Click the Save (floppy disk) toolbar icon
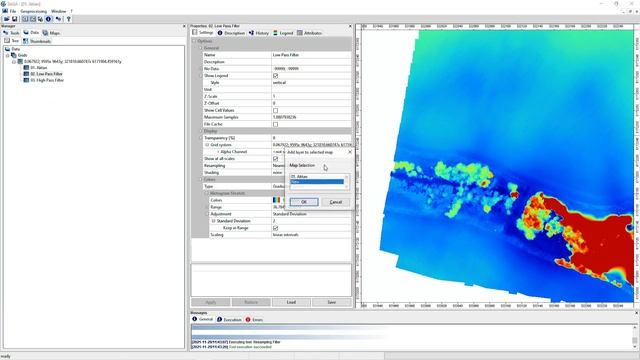Image resolution: width=640 pixels, height=360 pixels. 15,19
